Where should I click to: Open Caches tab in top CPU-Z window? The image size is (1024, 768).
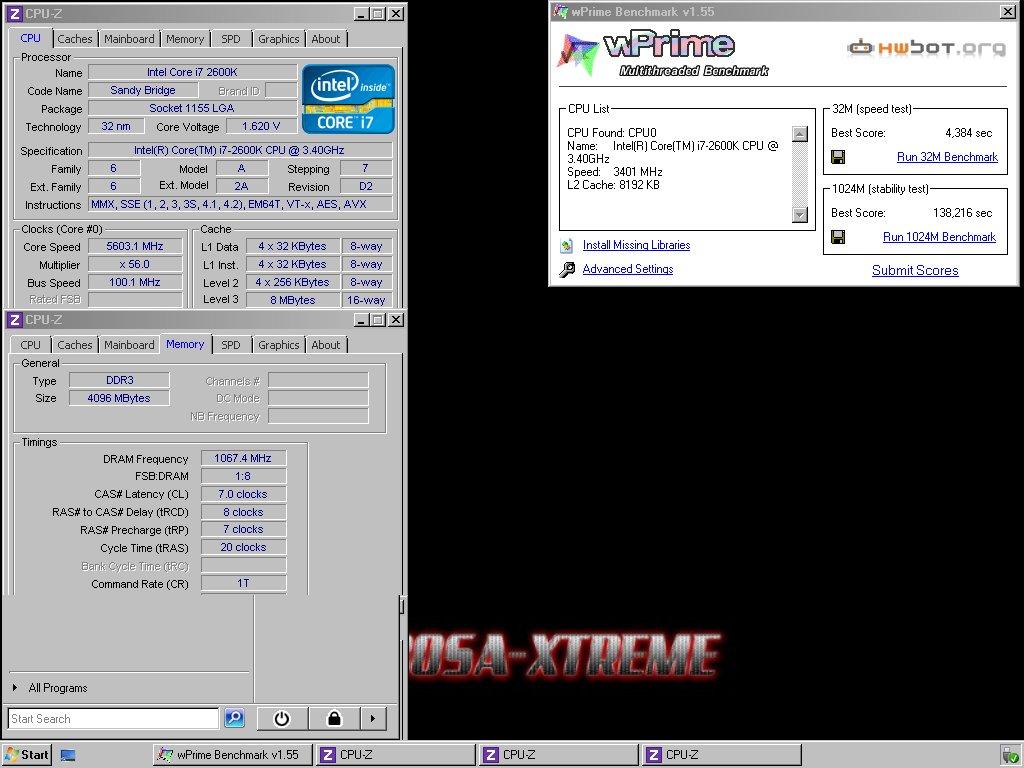coord(75,39)
